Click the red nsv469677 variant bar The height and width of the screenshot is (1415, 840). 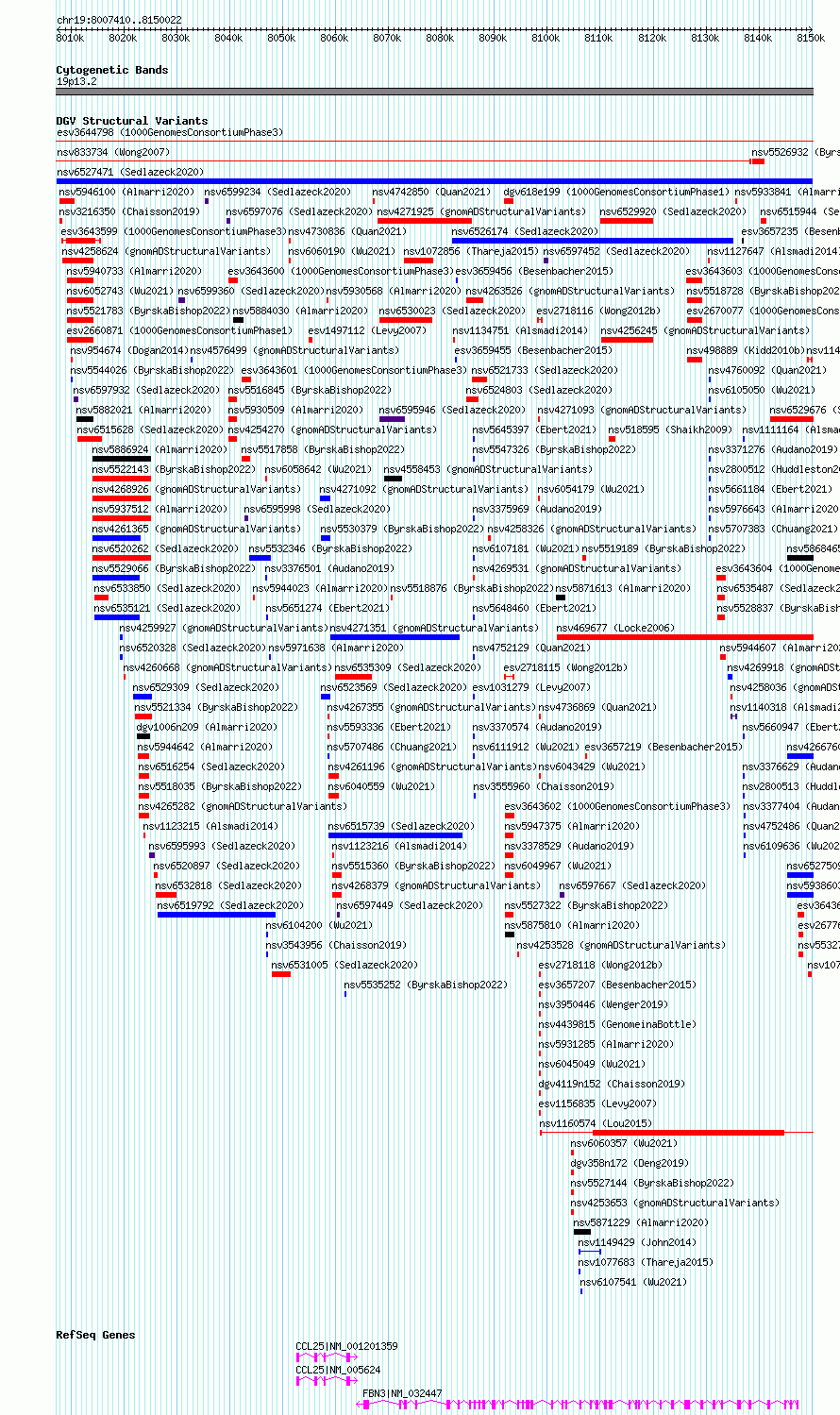click(x=684, y=637)
